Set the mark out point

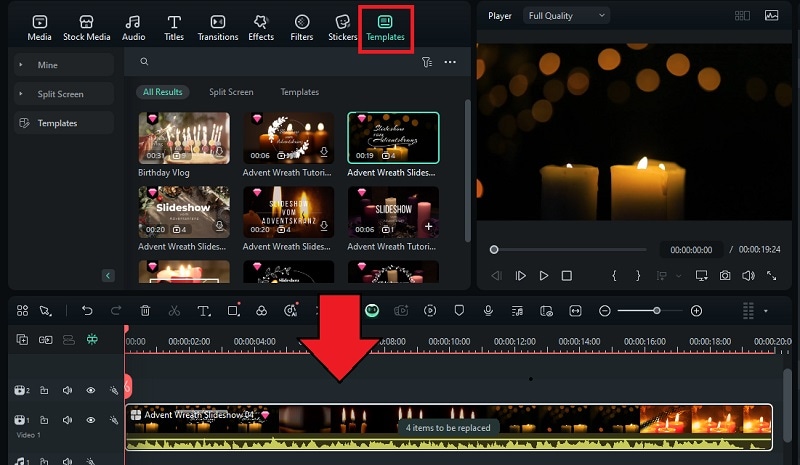coord(638,276)
